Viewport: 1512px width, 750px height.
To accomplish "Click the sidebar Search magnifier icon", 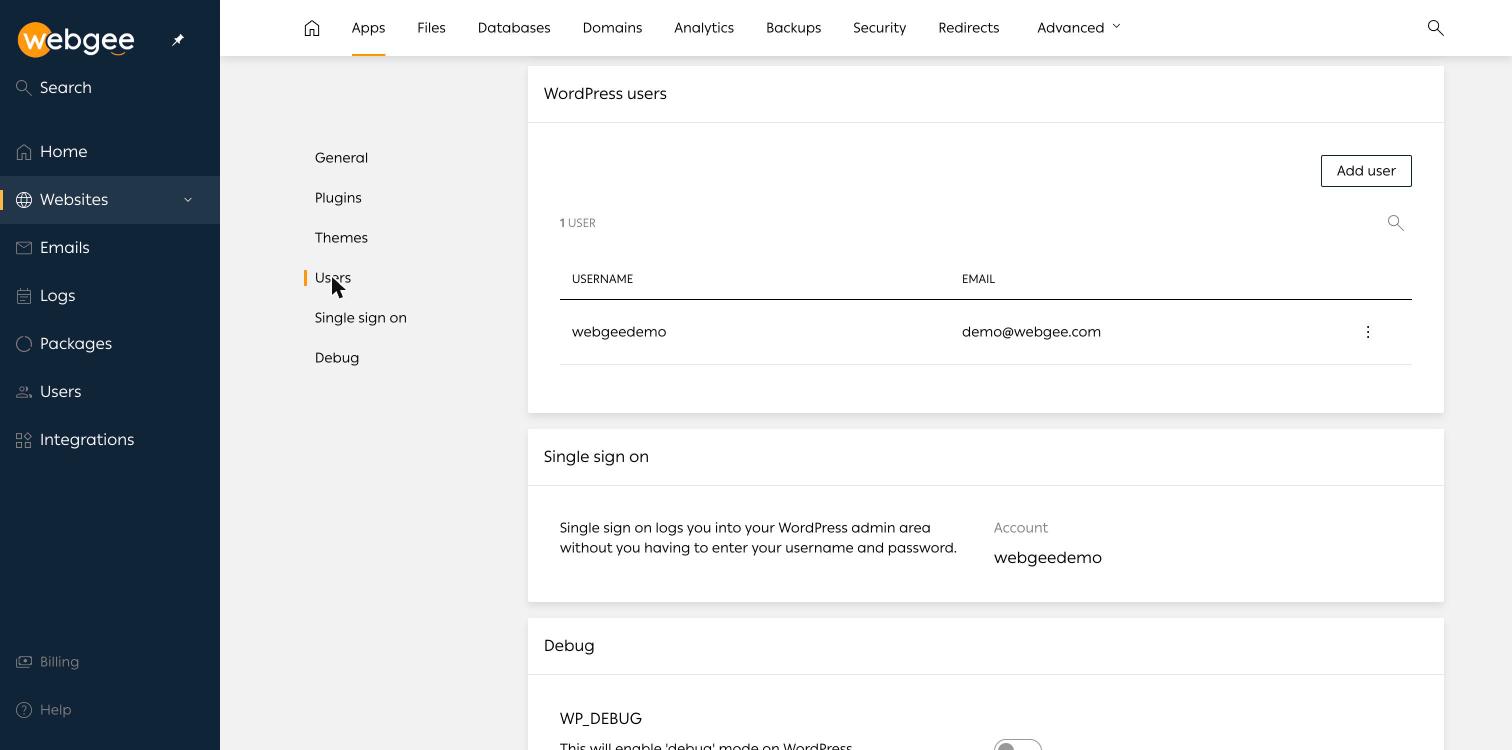I will [24, 88].
